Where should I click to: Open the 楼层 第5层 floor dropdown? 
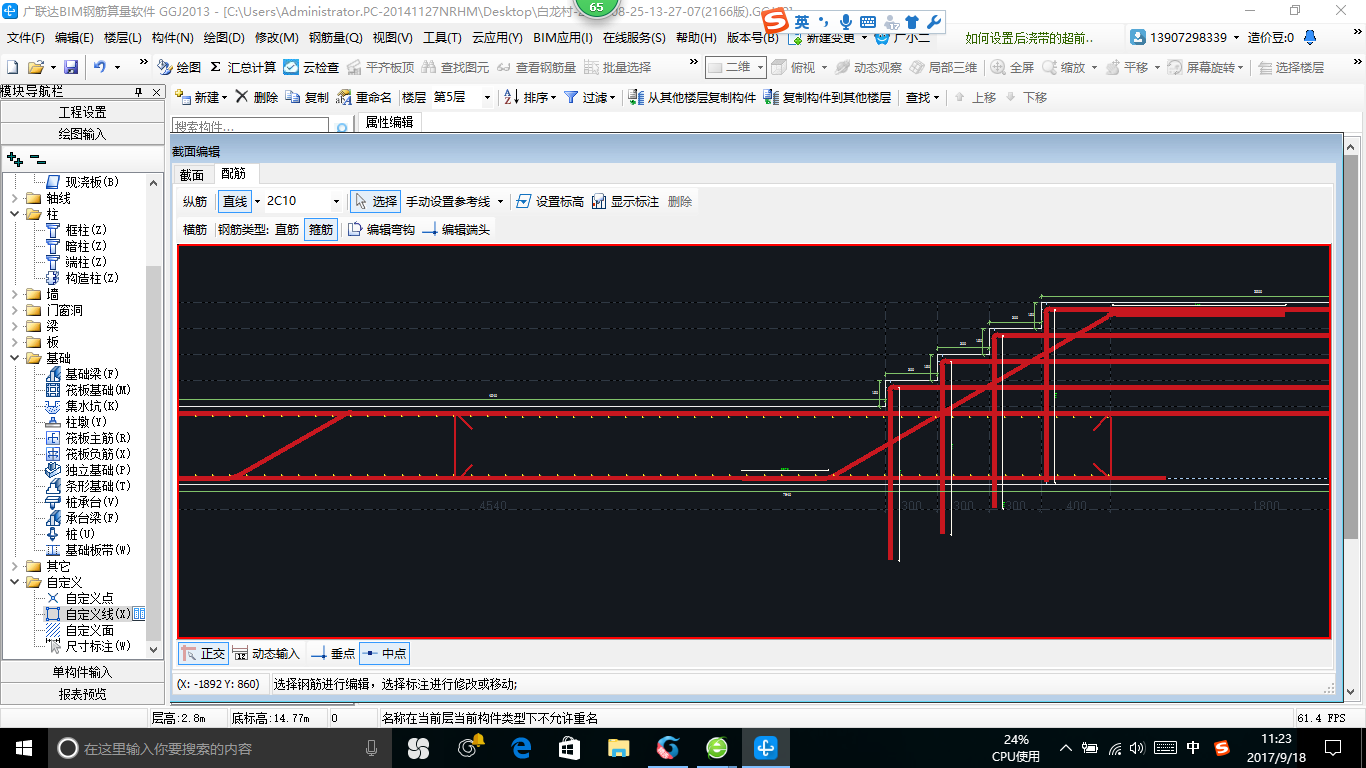pyautogui.click(x=487, y=97)
